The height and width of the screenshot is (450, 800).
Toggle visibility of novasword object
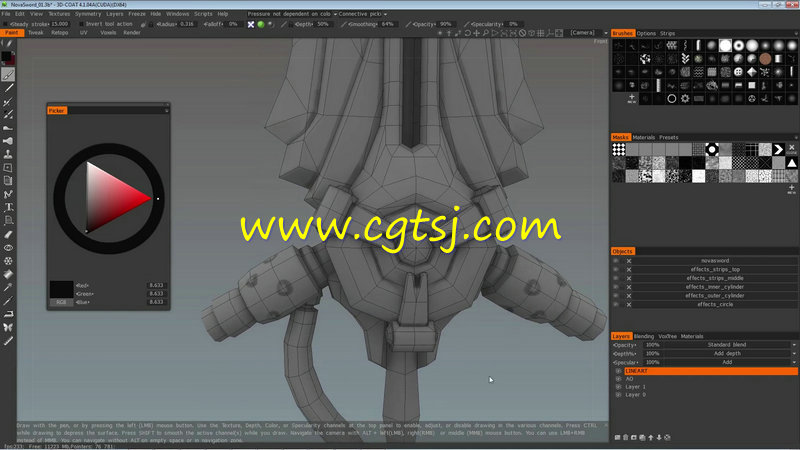pos(616,261)
